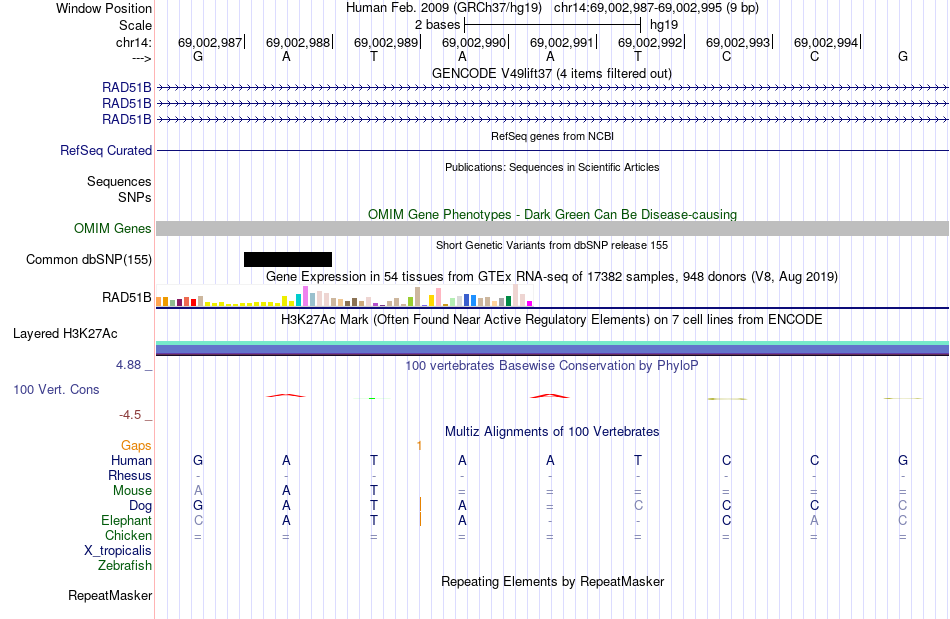Click the Common dbSNP(155) label
The image size is (950, 619).
tap(88, 259)
